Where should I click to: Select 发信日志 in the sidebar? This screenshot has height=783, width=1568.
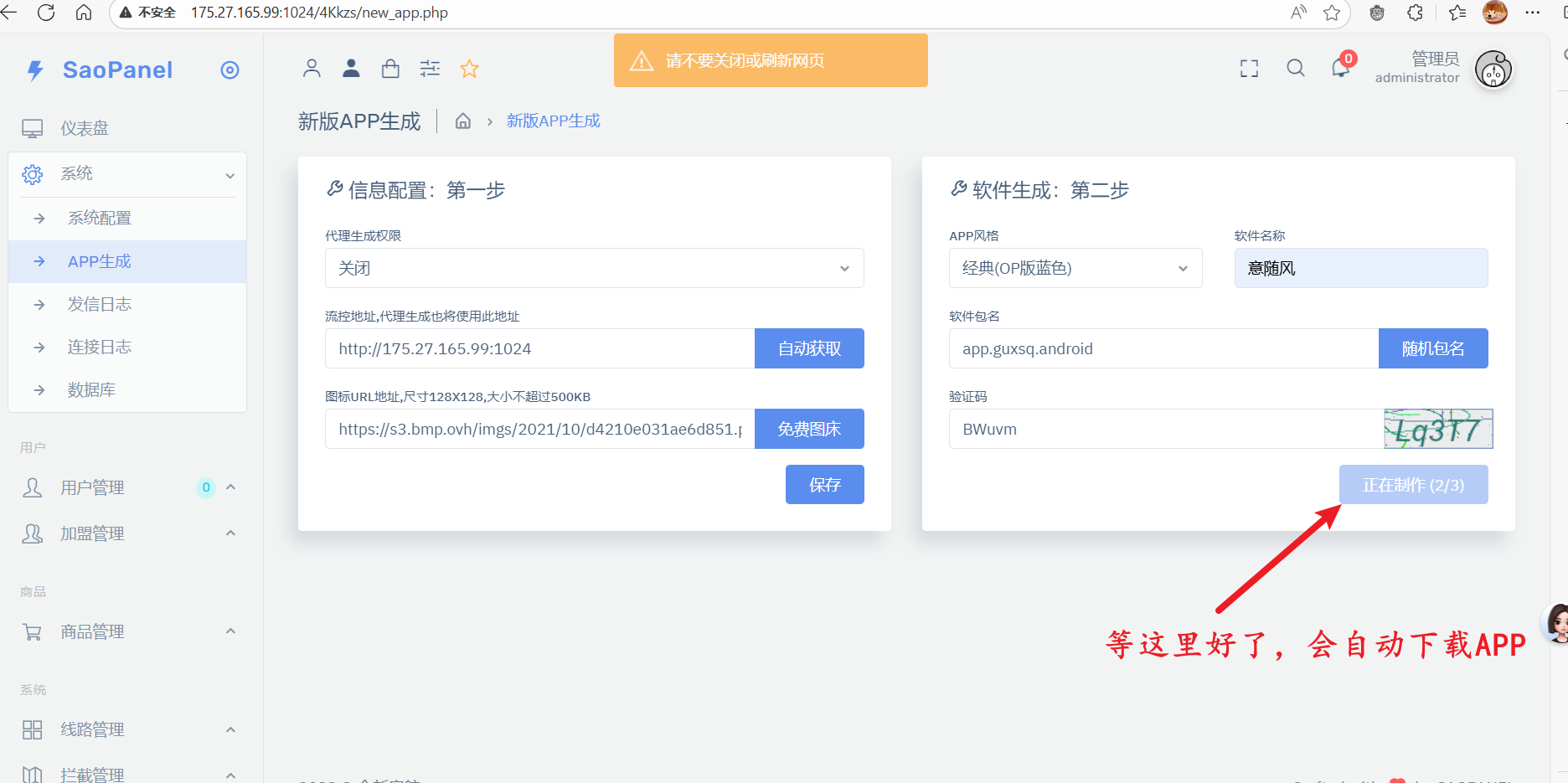coord(100,304)
